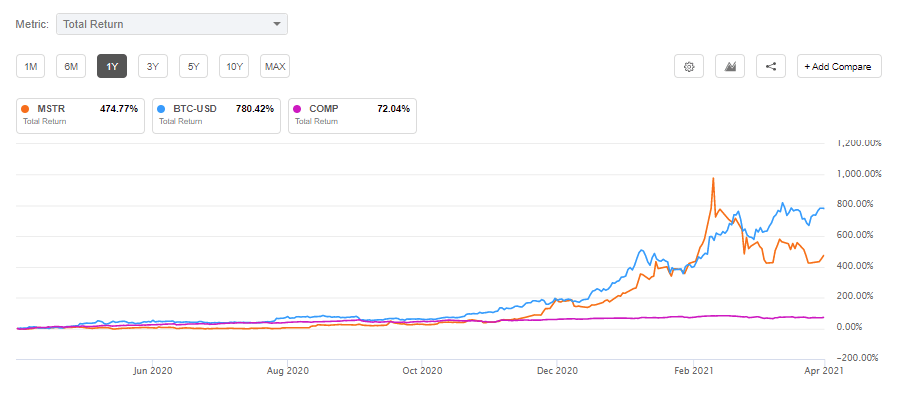
Task: Show the MAX time range
Action: coord(275,66)
